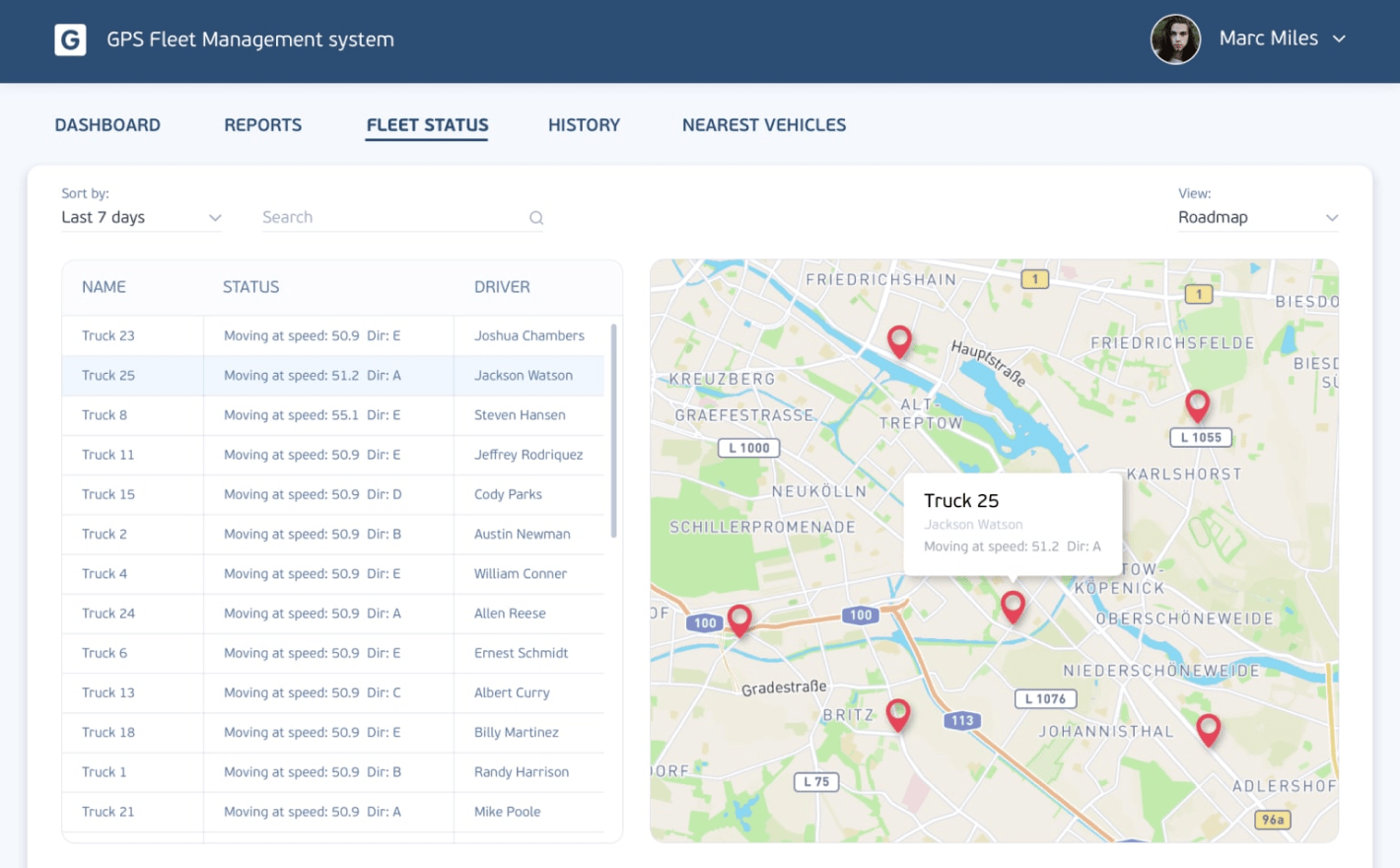Click the search magnifier icon
Image resolution: width=1400 pixels, height=868 pixels.
coord(535,217)
